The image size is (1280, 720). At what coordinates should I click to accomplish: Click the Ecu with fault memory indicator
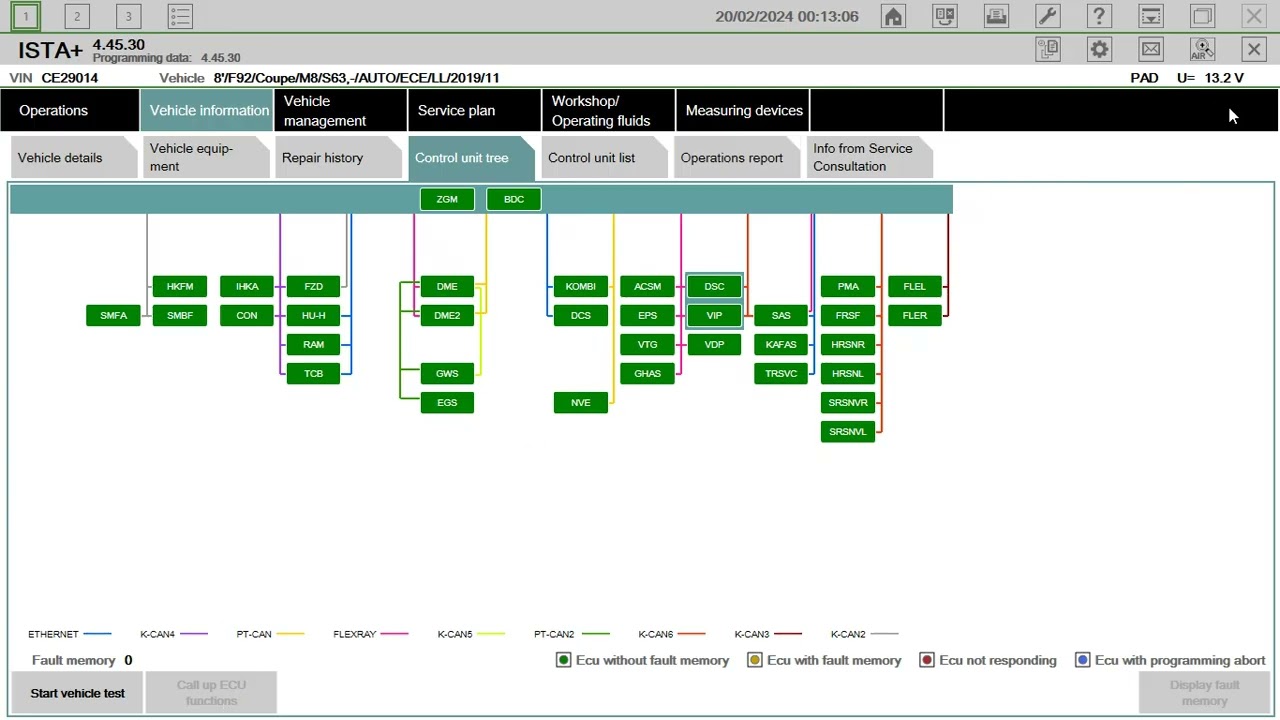pos(755,660)
